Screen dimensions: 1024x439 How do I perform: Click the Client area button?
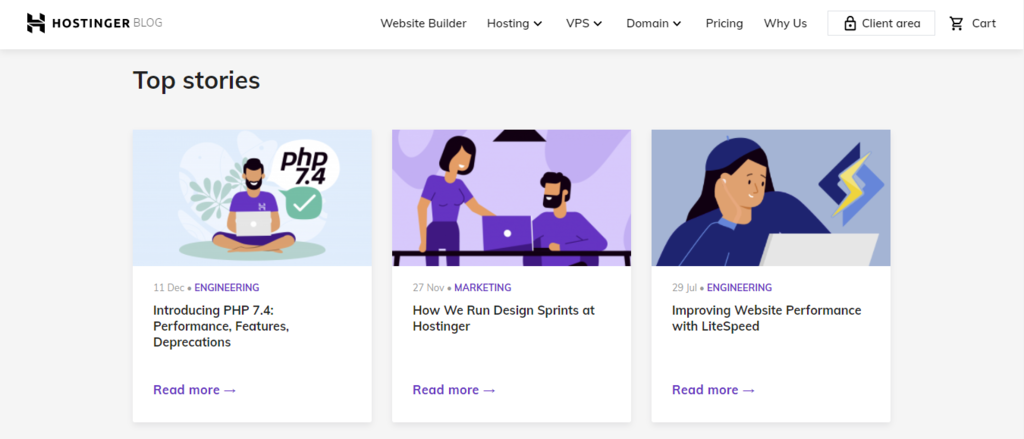[881, 23]
